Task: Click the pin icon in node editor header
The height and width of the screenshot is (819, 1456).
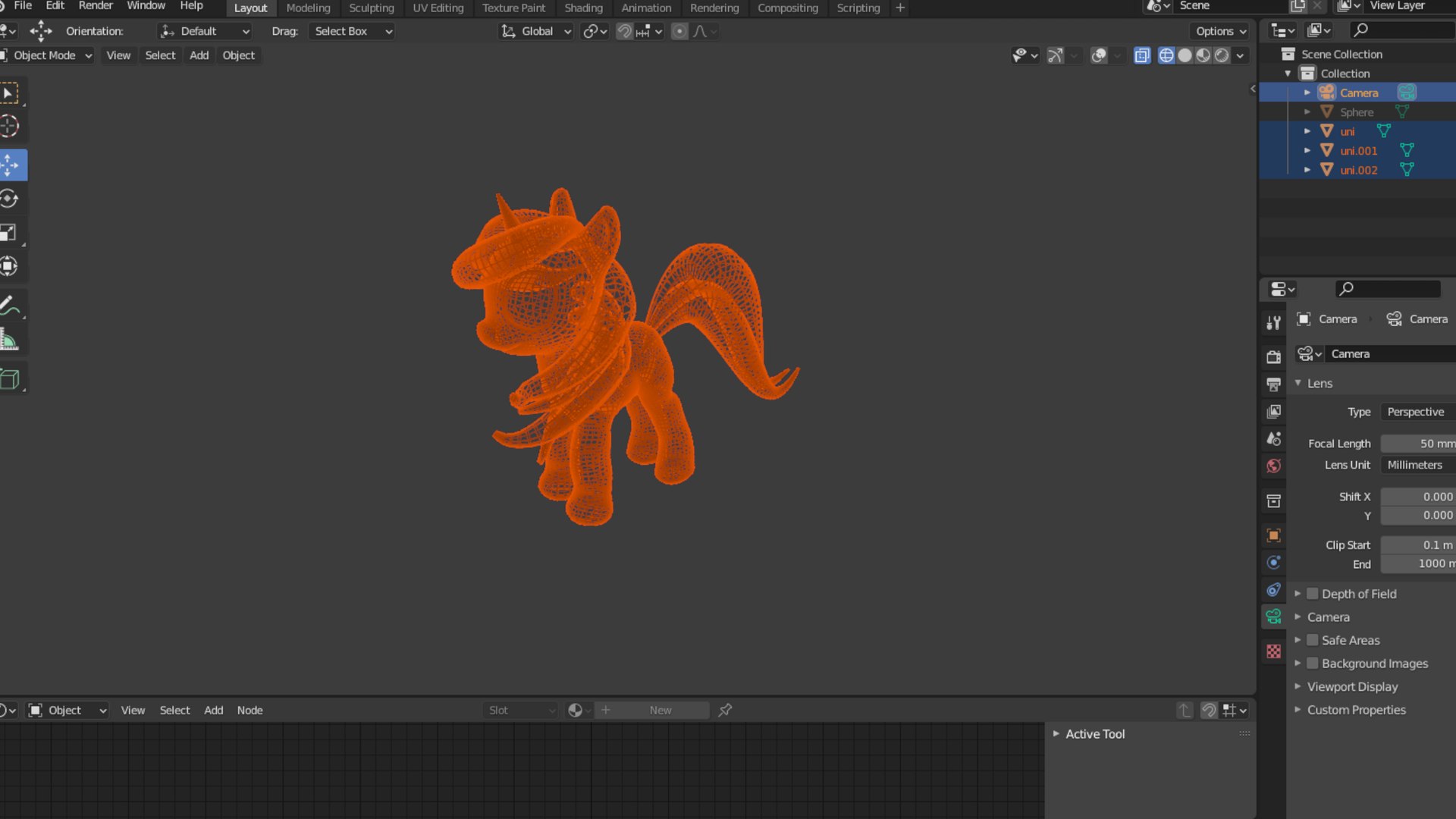Action: (x=725, y=710)
